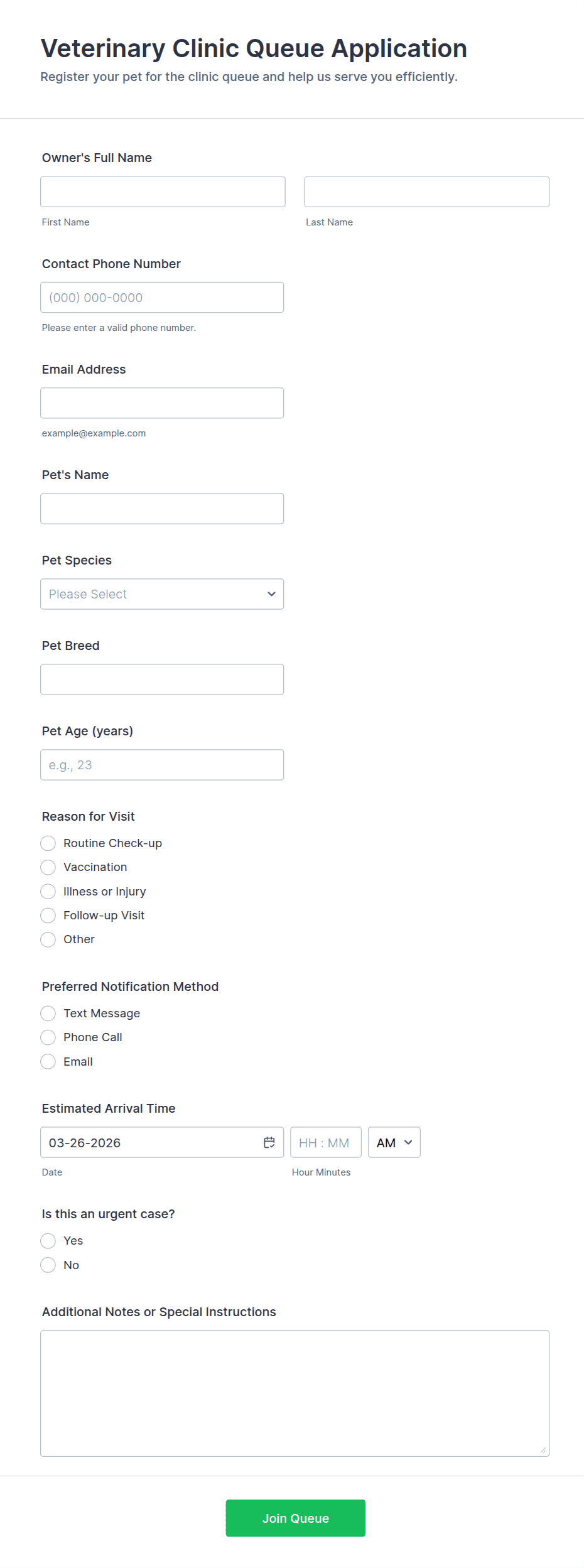Click the Join Queue button

pyautogui.click(x=295, y=1518)
